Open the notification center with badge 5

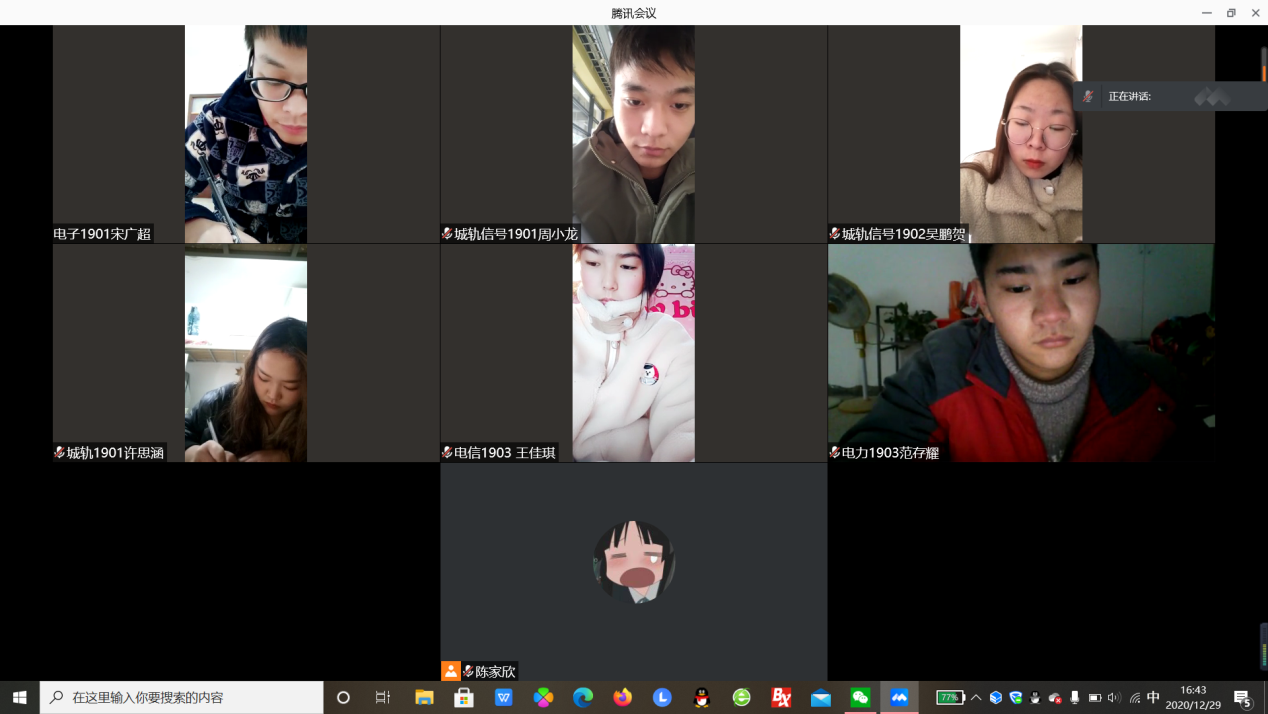click(1243, 698)
